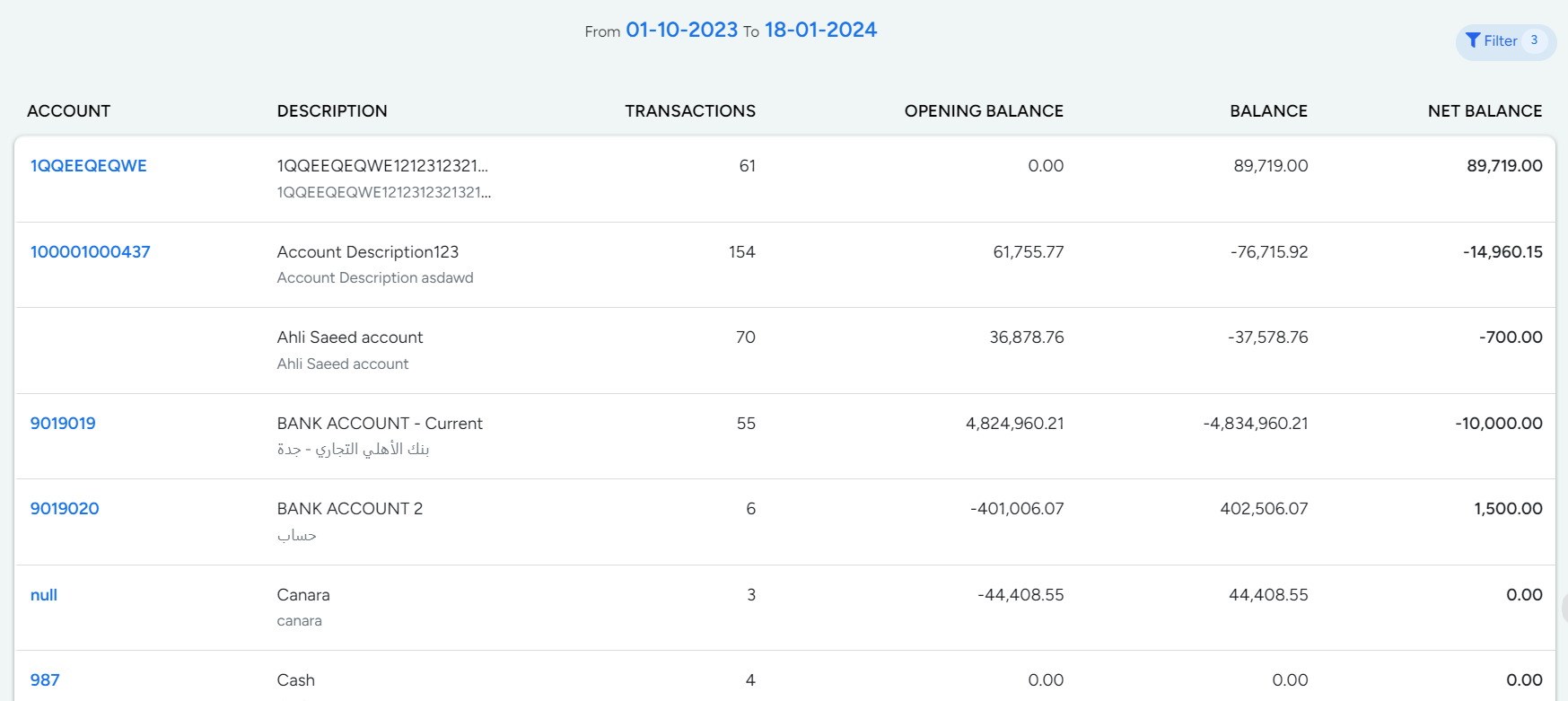The image size is (1568, 701).
Task: Click net balance 1,500.00
Action: pos(1508,509)
